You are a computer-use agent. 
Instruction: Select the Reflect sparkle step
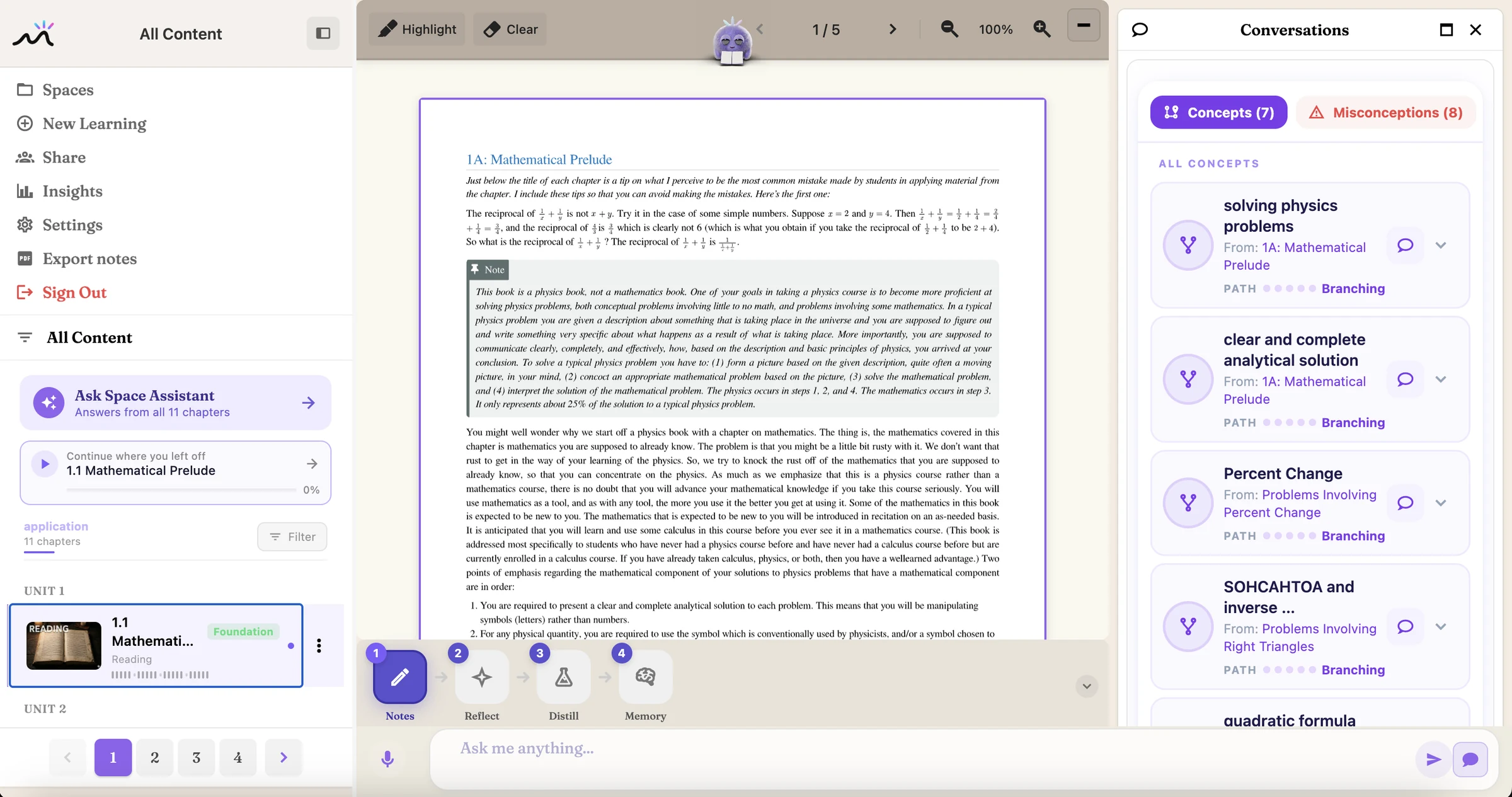point(482,677)
